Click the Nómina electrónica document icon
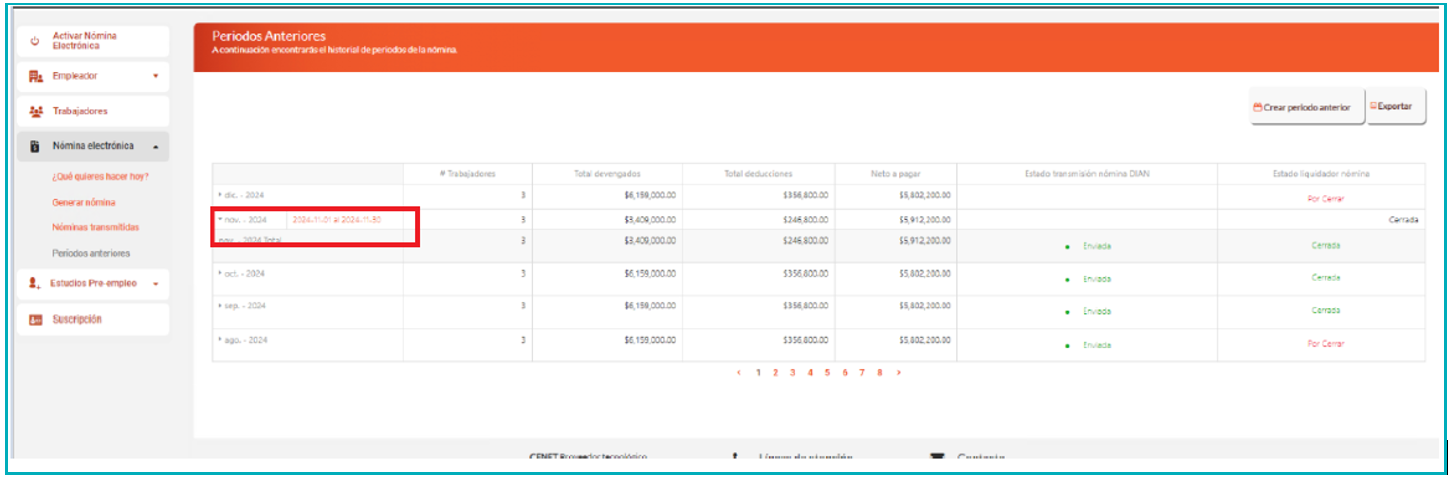Screen dimensions: 1451x478 point(35,146)
